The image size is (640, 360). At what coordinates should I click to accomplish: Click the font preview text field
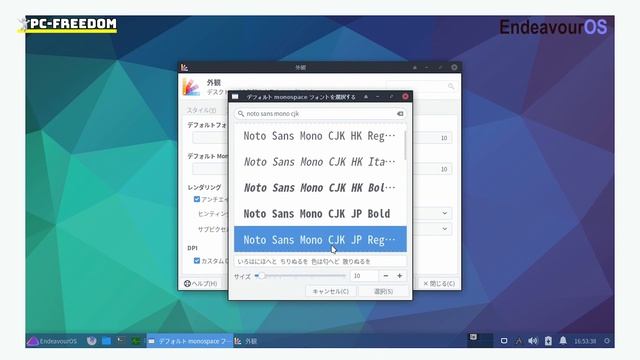pos(320,261)
